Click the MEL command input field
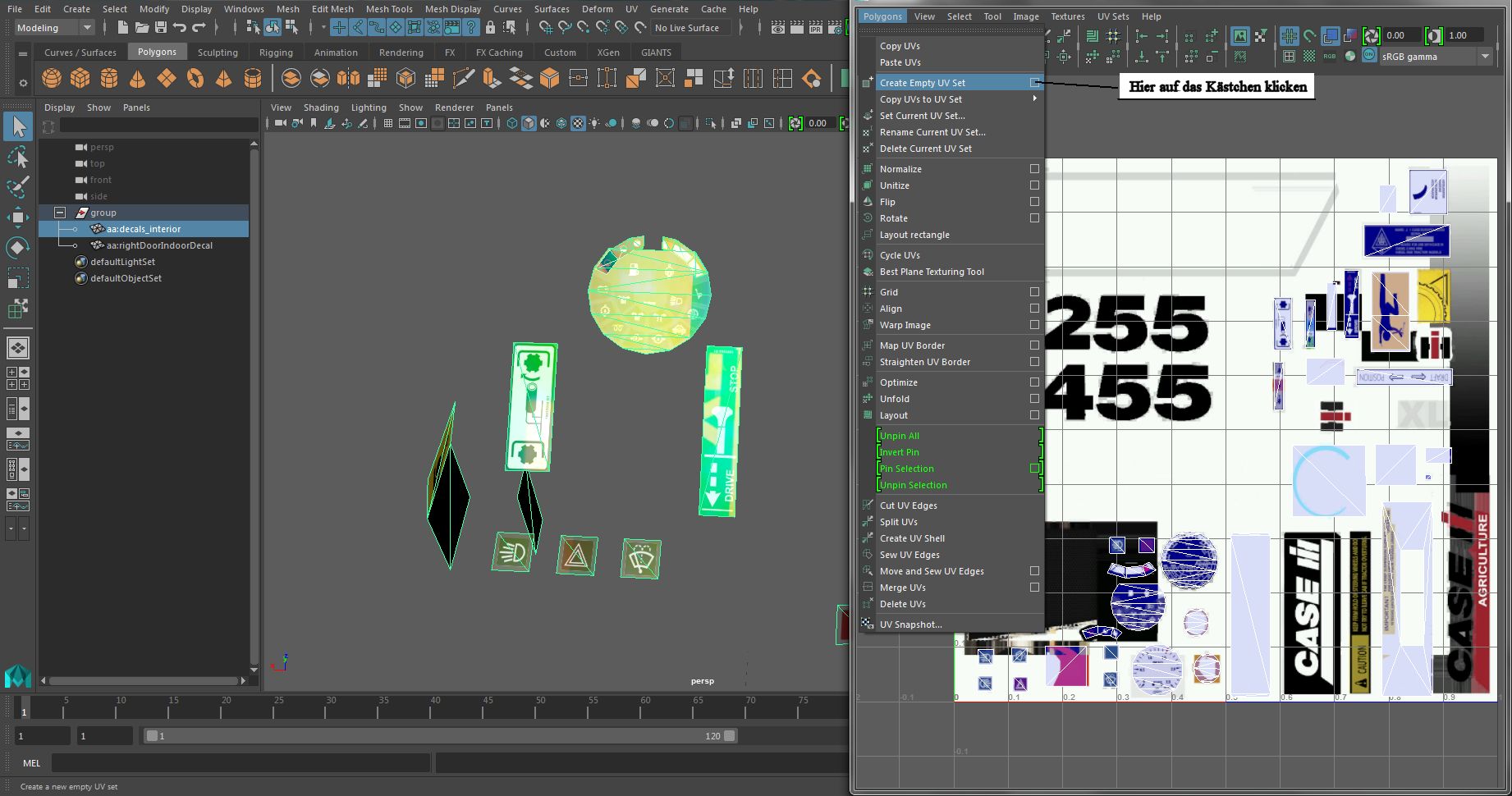The height and width of the screenshot is (796, 1512). [240, 763]
